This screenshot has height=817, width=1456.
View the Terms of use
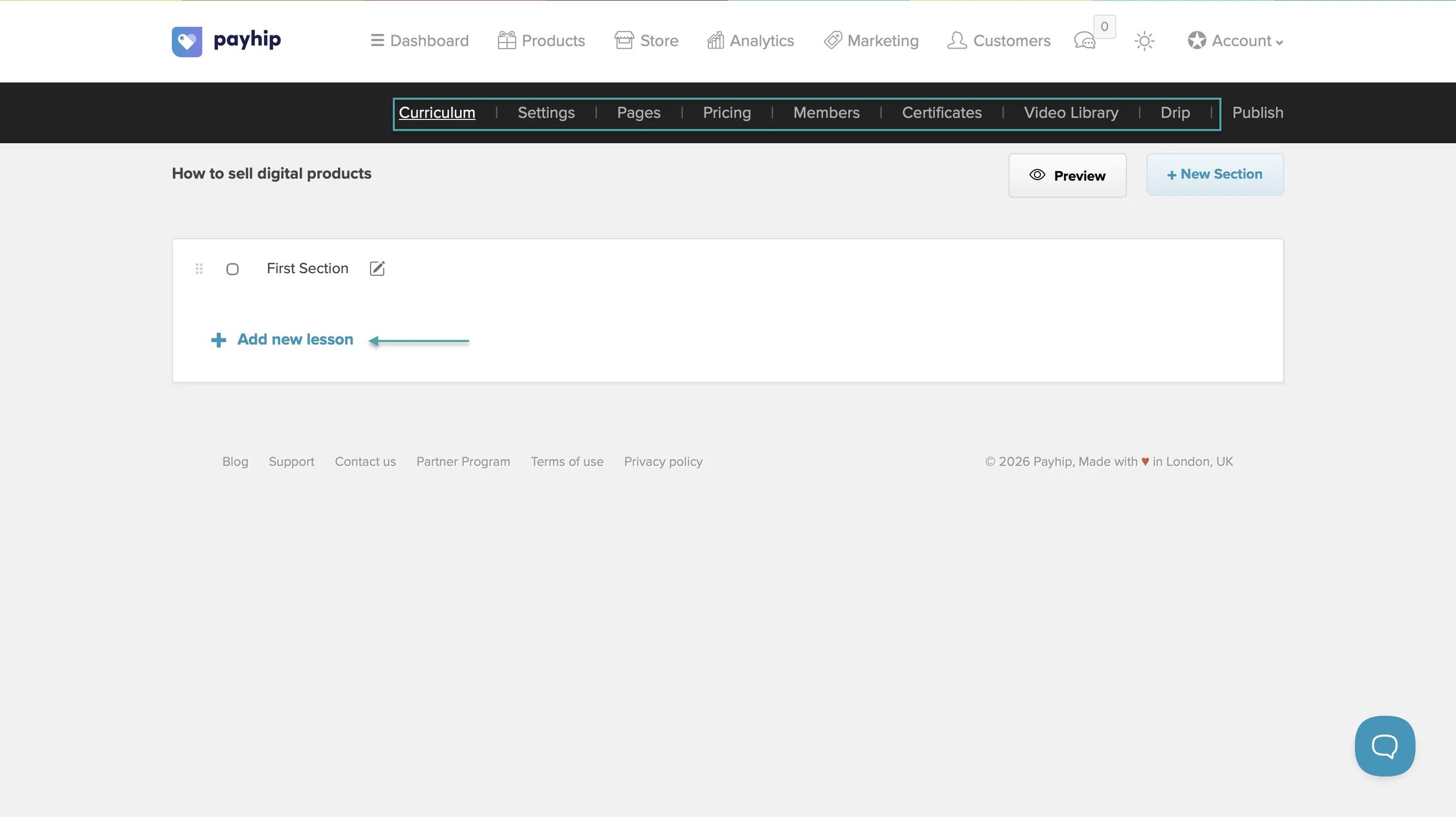pos(567,462)
